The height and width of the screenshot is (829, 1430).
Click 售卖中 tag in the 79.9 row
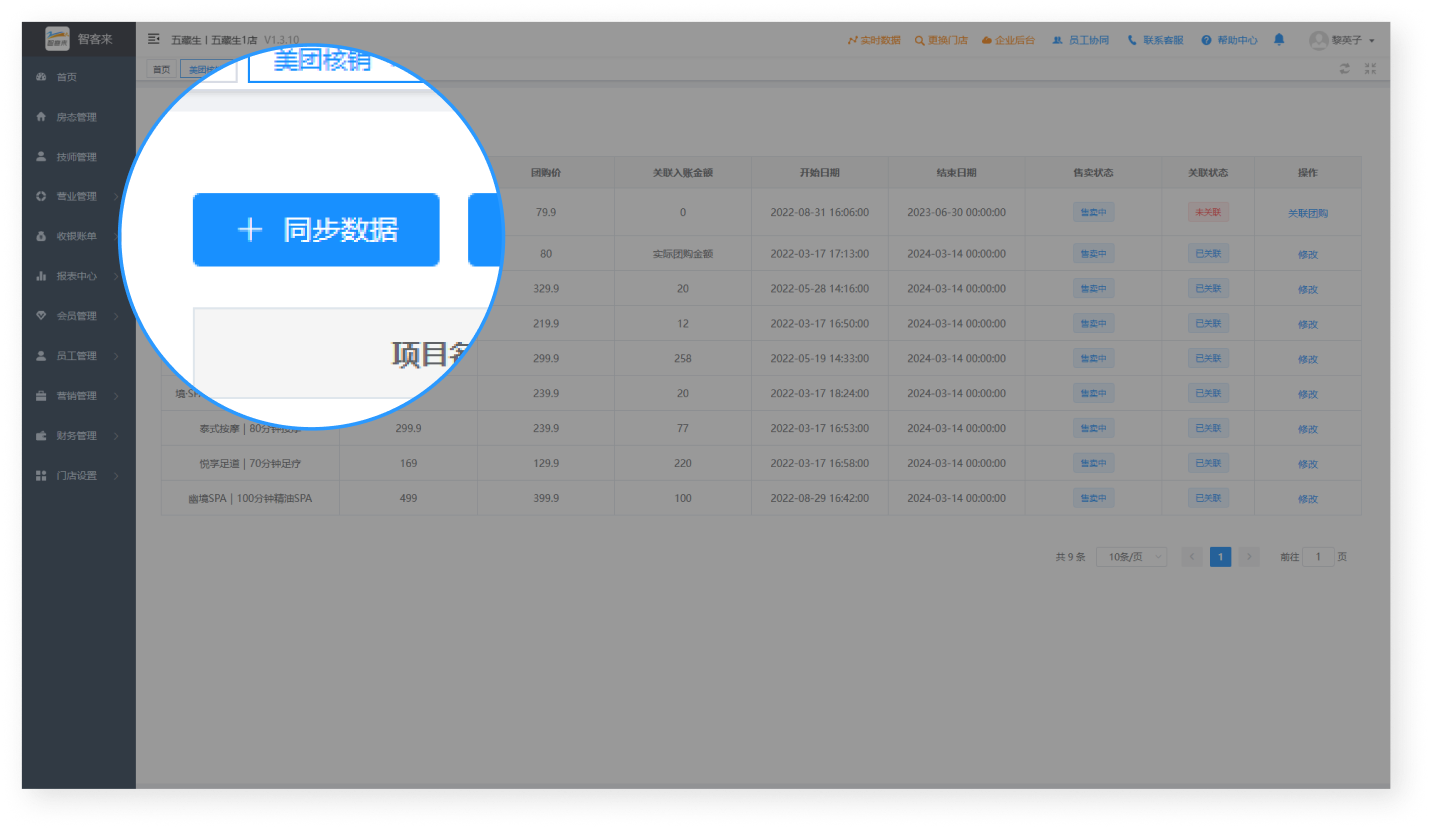[x=1093, y=212]
